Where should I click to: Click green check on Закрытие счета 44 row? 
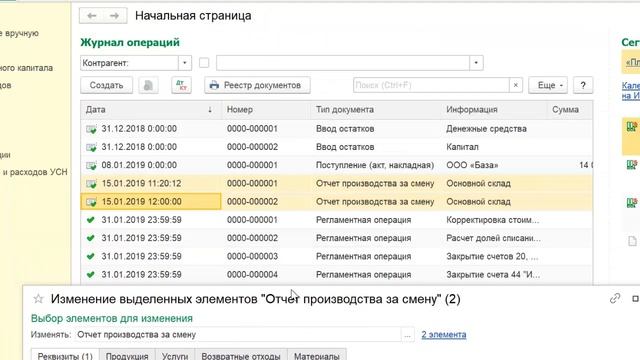tap(91, 275)
